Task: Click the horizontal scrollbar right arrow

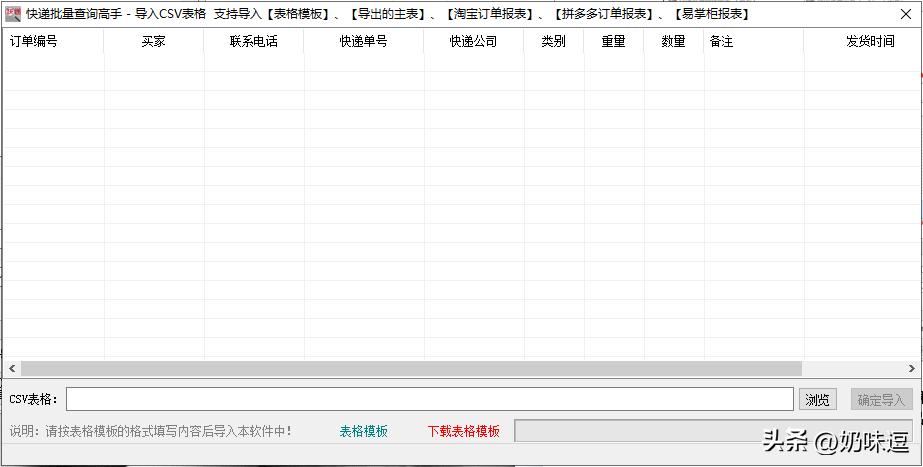Action: coord(911,369)
